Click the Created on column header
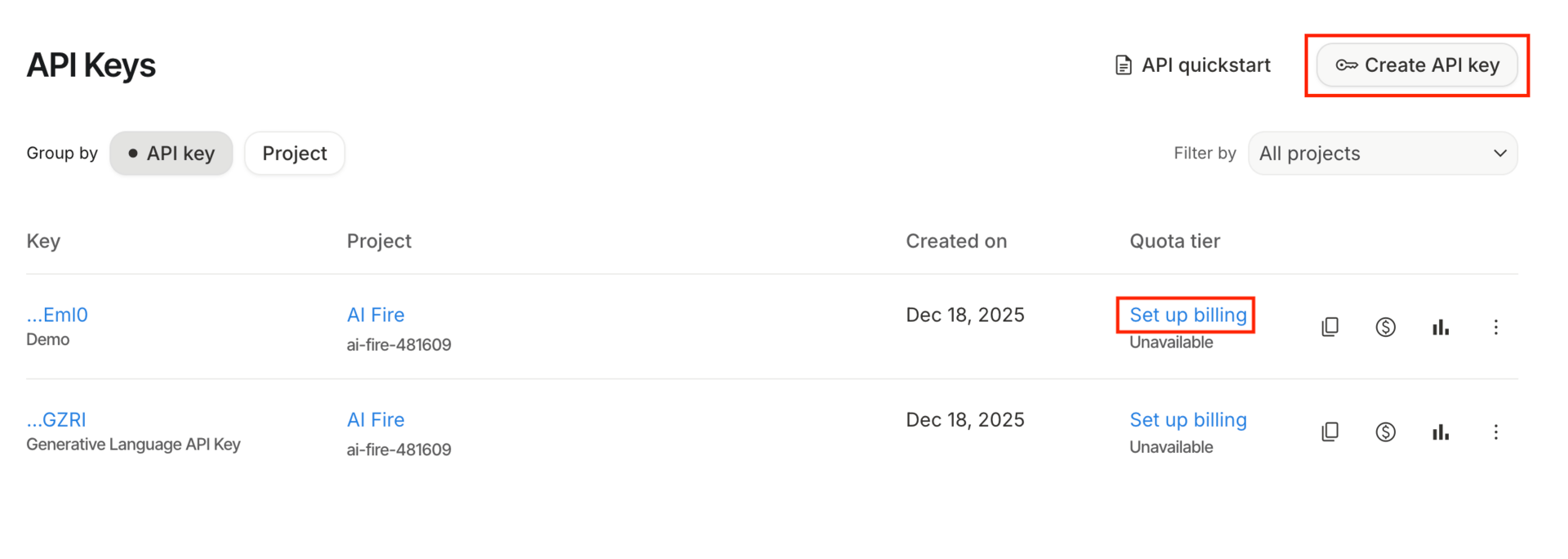Image resolution: width=1568 pixels, height=559 pixels. click(x=956, y=241)
